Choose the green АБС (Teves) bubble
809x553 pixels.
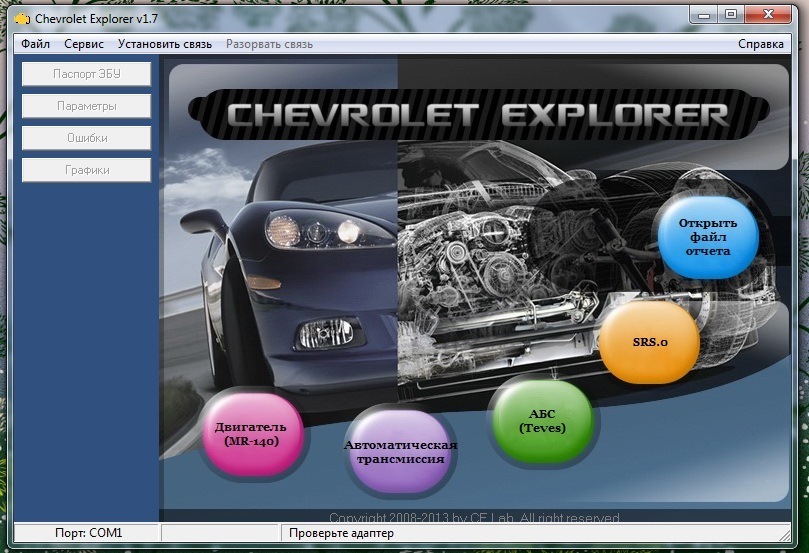[x=542, y=421]
